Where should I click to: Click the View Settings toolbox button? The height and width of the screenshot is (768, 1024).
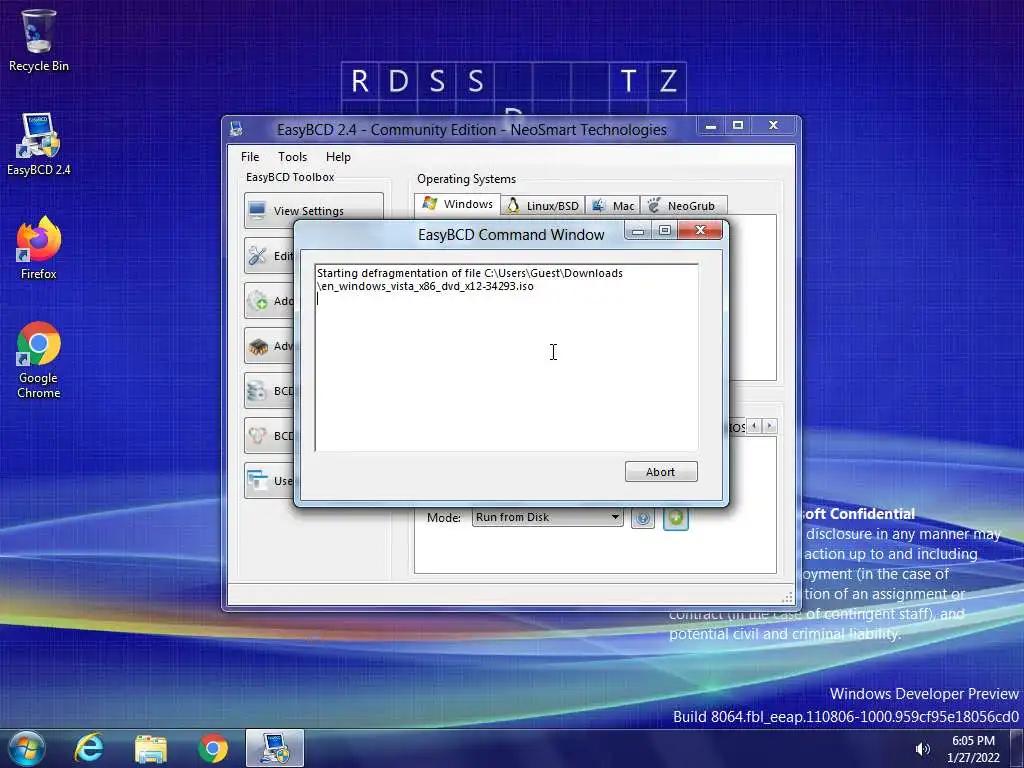[313, 210]
